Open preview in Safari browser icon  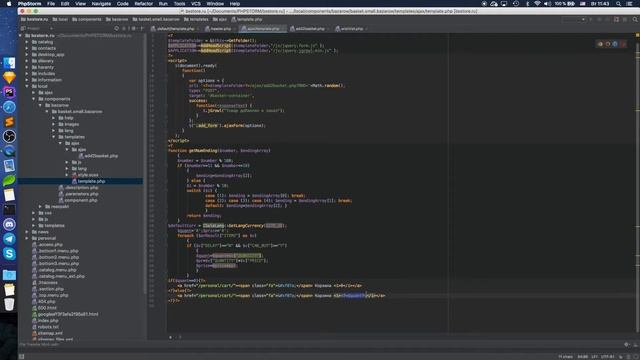[615, 44]
